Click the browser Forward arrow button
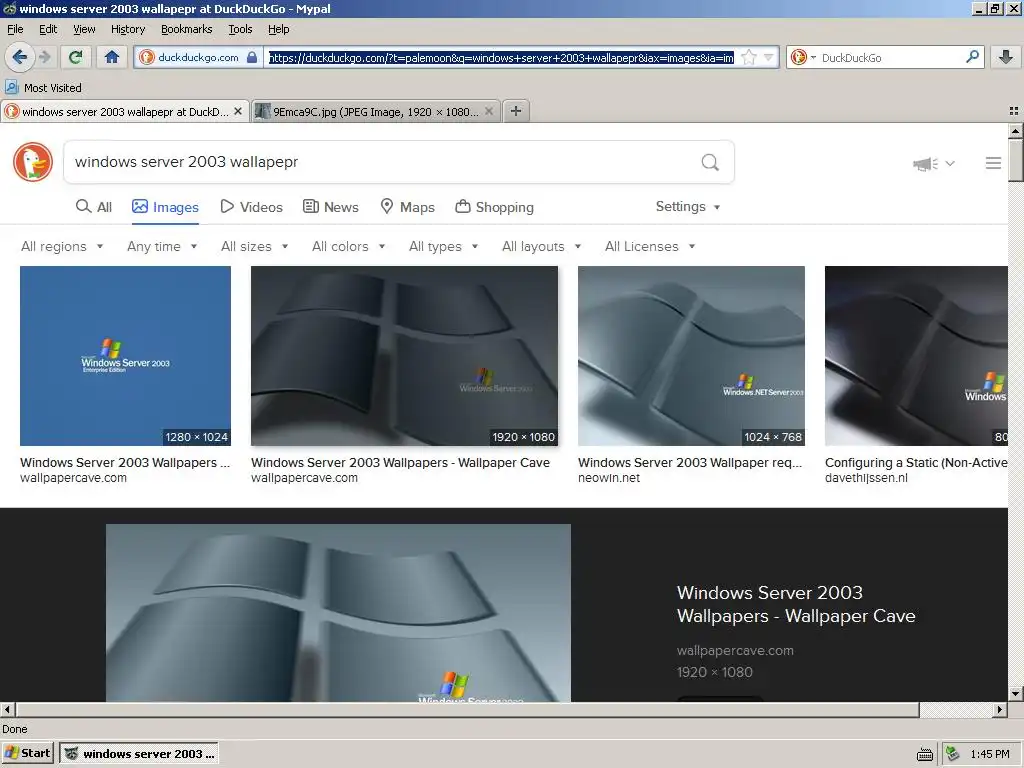This screenshot has height=768, width=1024. pos(45,57)
